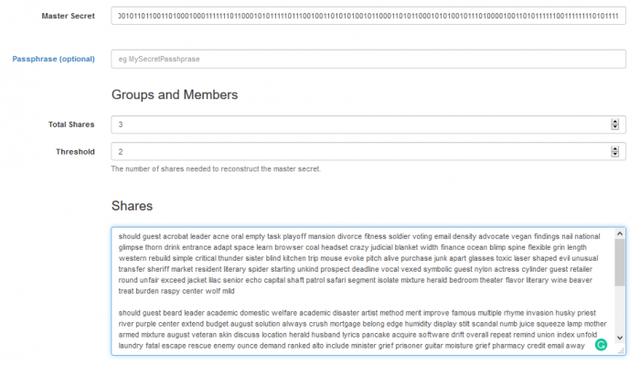Click the Shares scrollbar up arrow
This screenshot has width=640, height=366.
tap(620, 234)
